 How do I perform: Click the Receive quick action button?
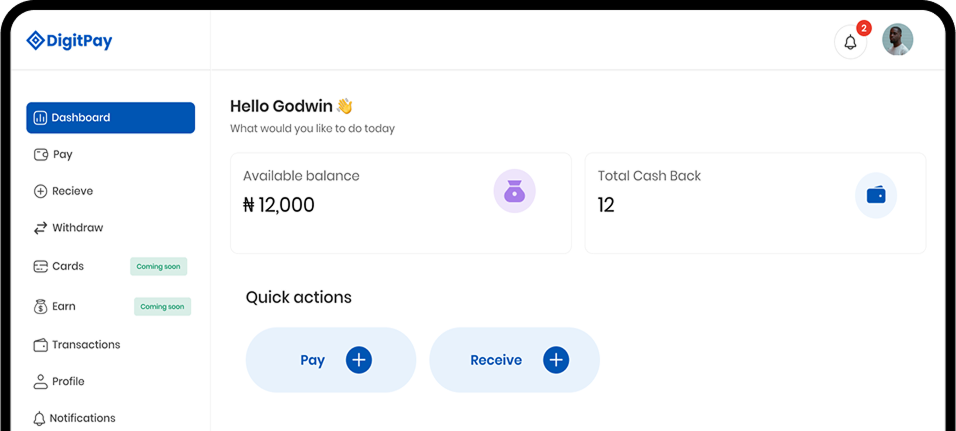click(515, 360)
